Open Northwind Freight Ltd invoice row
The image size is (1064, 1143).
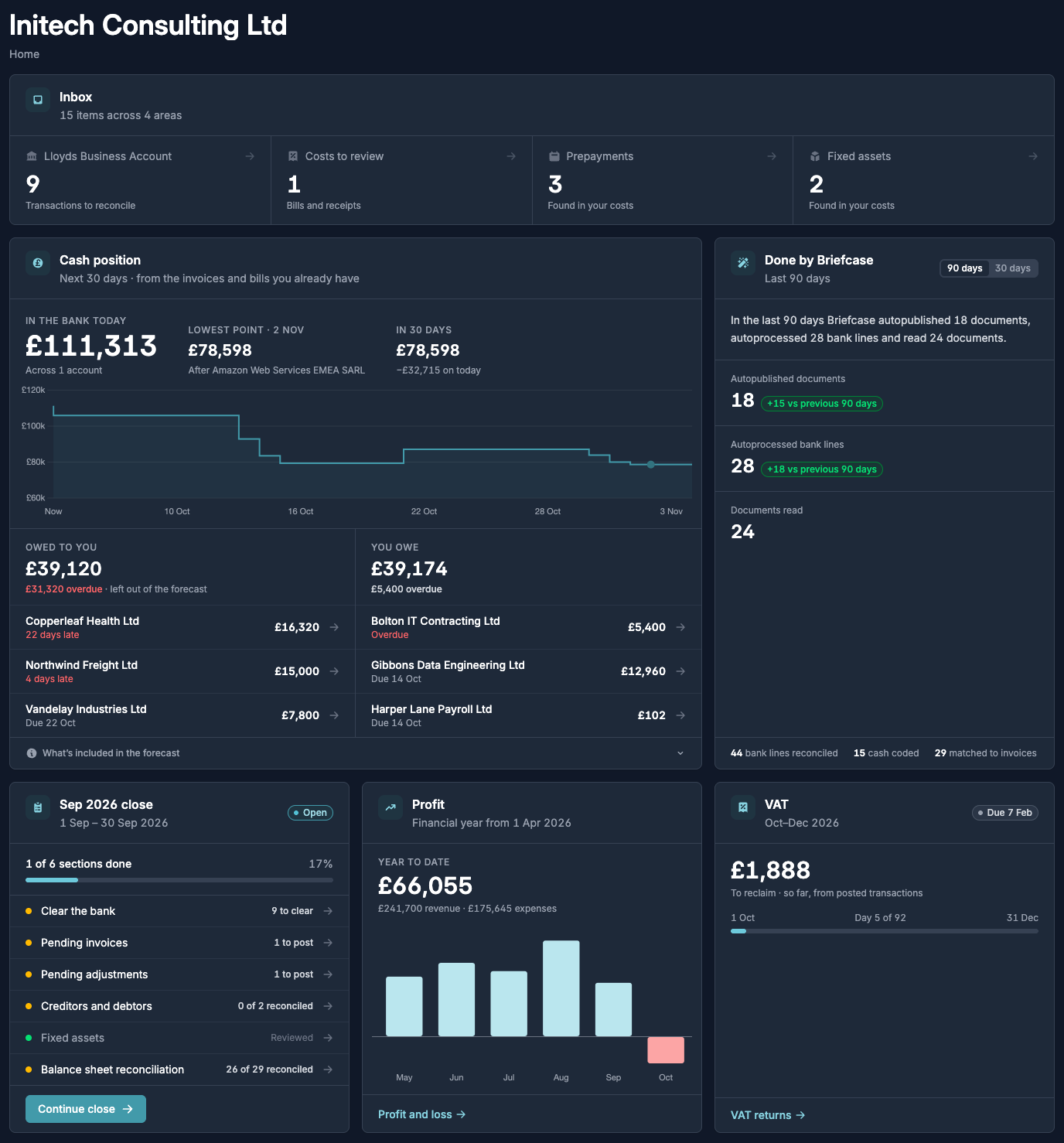(182, 671)
